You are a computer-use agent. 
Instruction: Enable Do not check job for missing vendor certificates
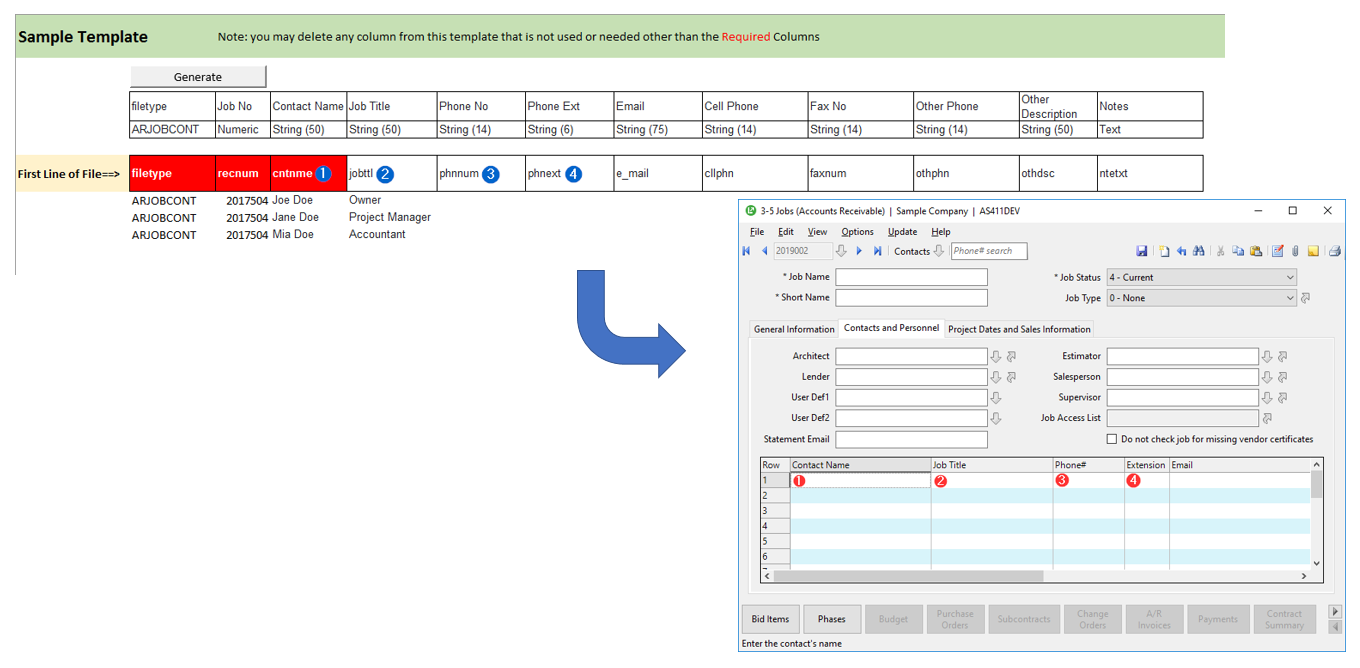1112,439
